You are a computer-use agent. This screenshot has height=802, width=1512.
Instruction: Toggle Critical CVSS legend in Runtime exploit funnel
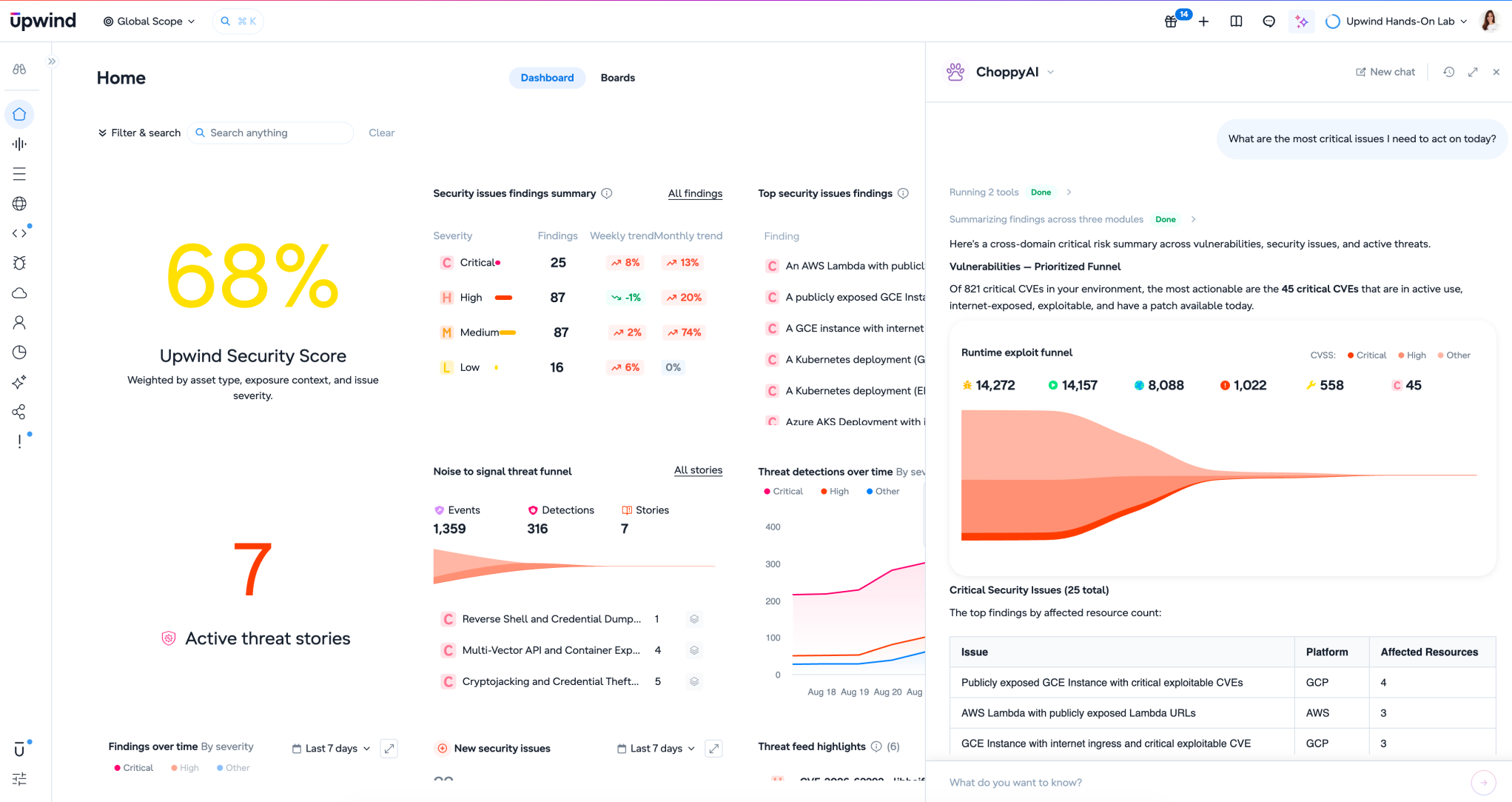coord(1366,355)
